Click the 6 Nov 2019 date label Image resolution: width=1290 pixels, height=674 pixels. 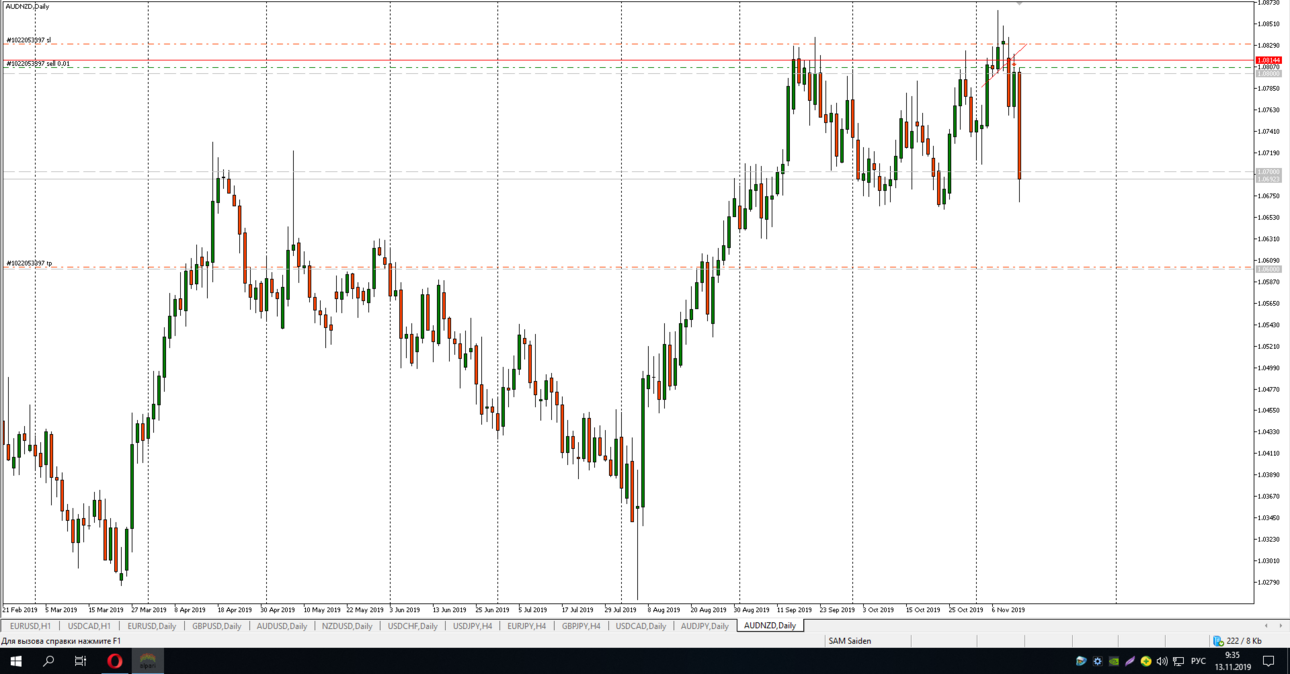[x=1008, y=609]
